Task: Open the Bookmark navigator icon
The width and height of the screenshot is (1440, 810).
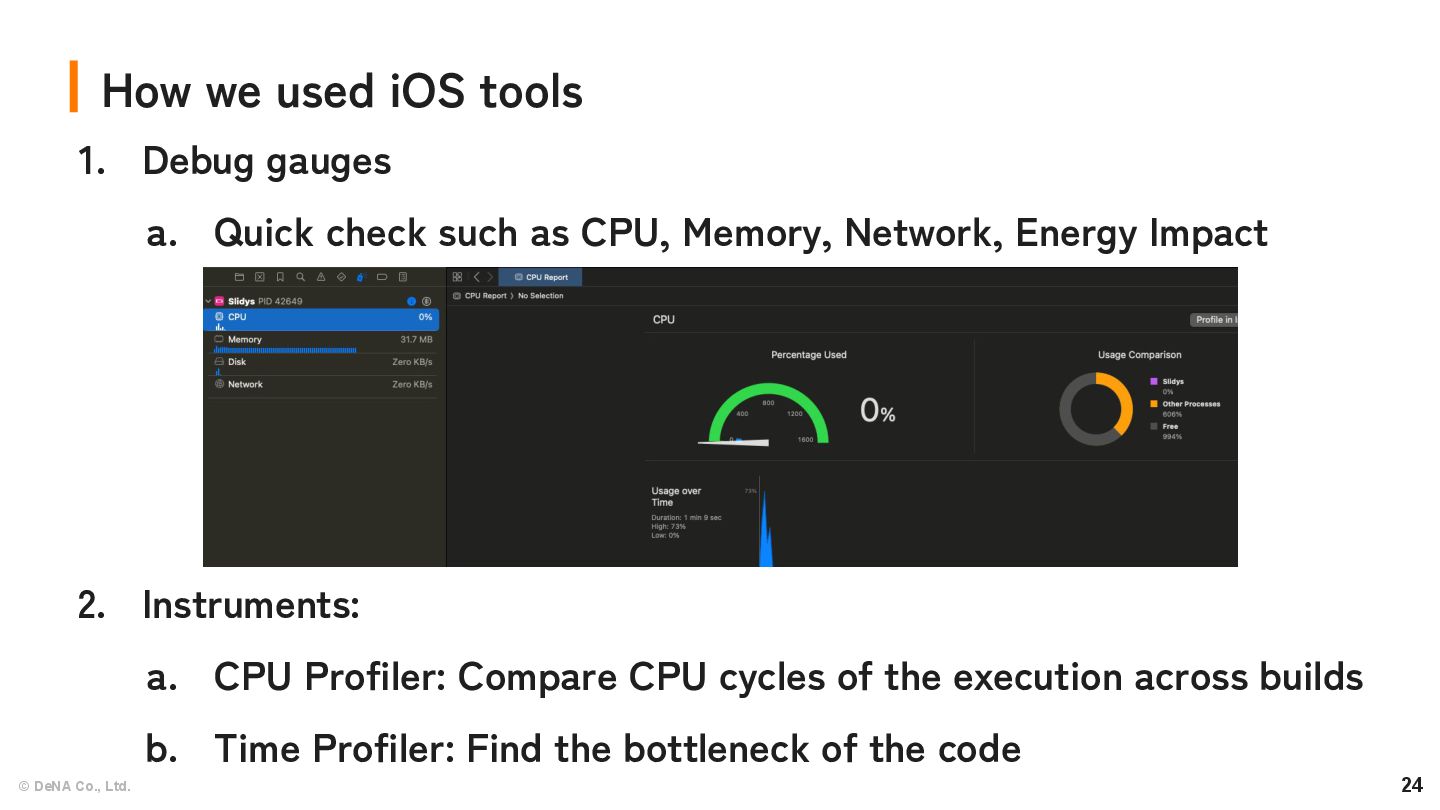Action: pyautogui.click(x=280, y=277)
